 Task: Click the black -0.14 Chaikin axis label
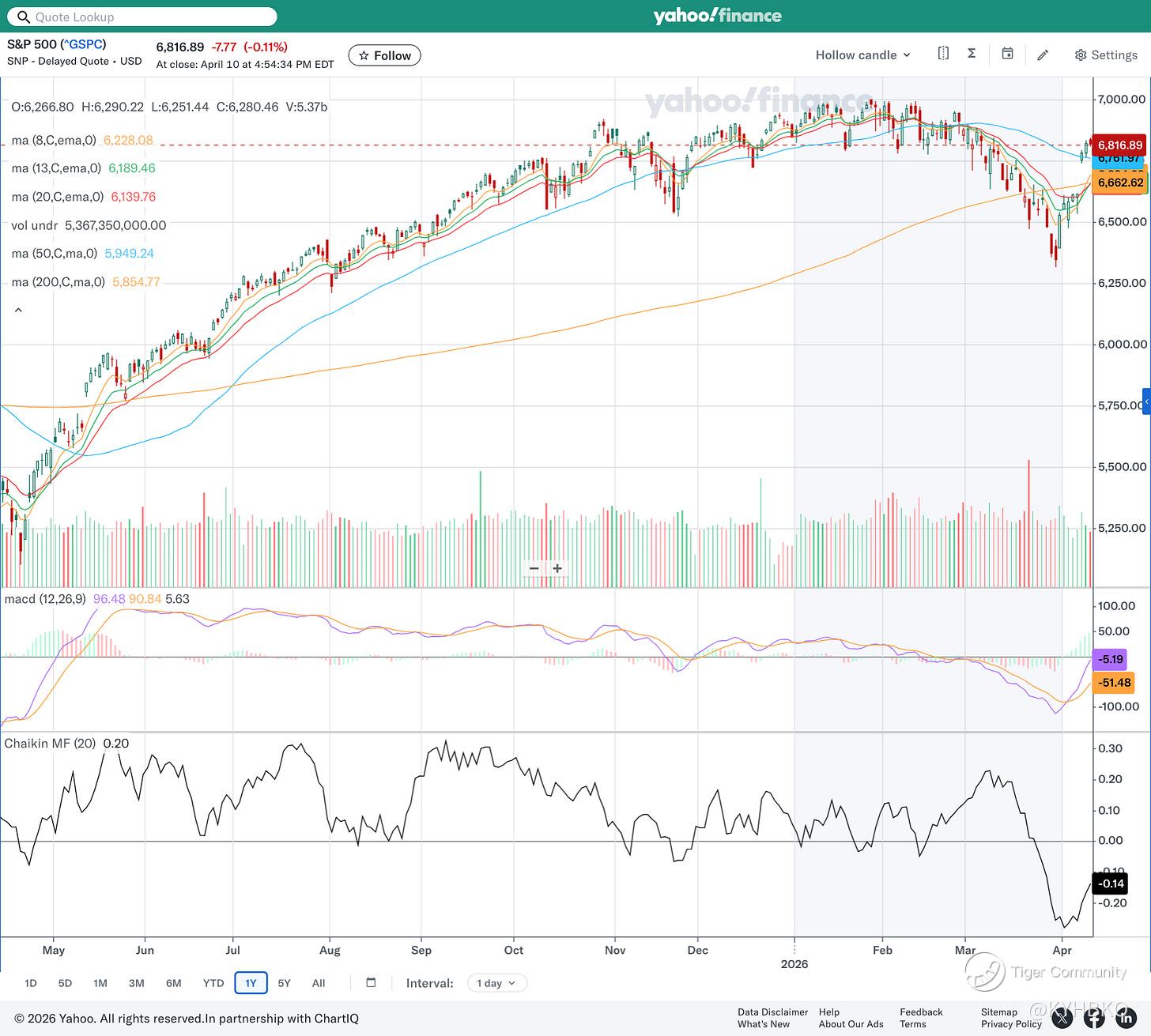click(1111, 883)
